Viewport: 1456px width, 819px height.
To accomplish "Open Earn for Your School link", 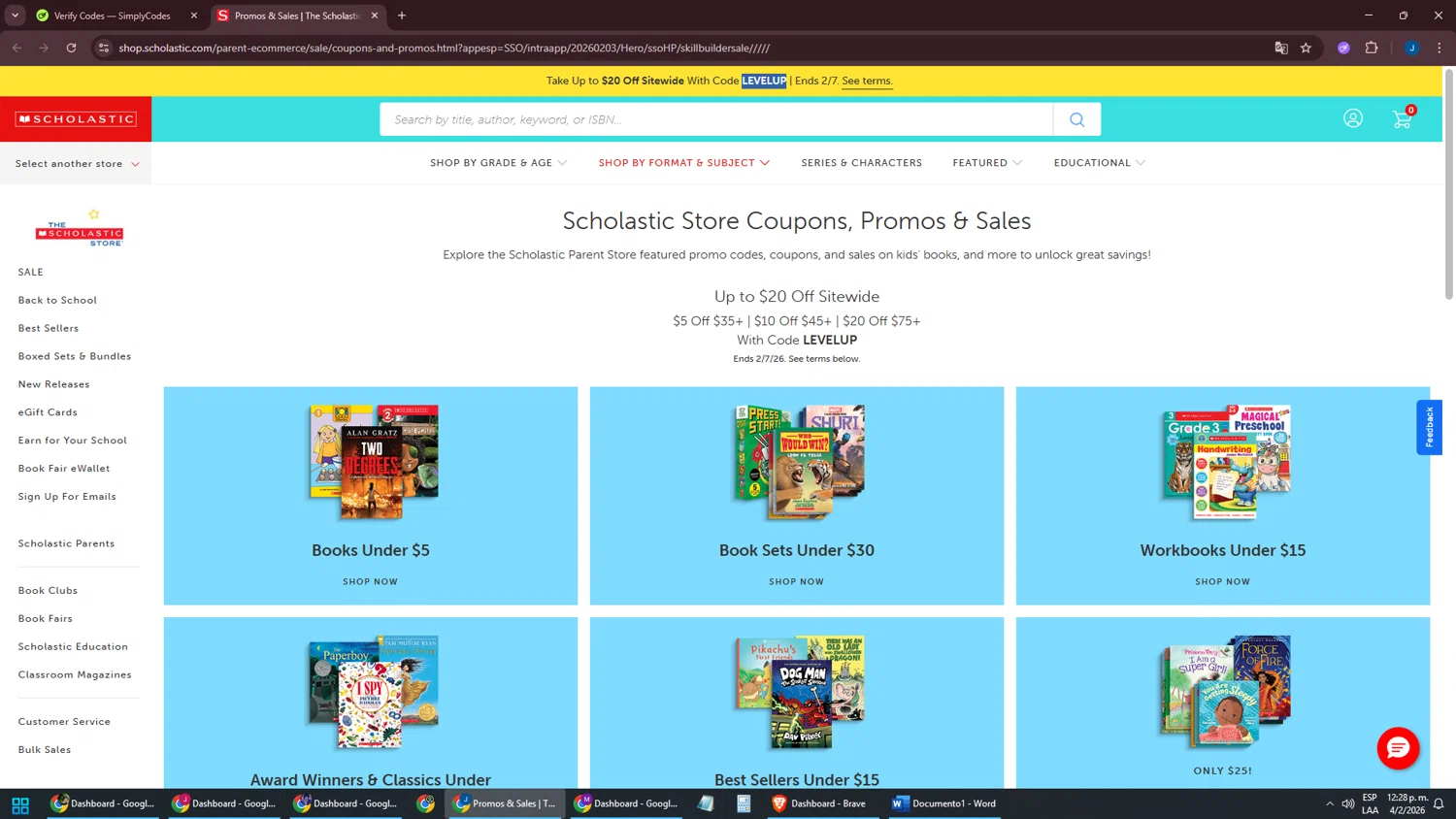I will point(73,441).
